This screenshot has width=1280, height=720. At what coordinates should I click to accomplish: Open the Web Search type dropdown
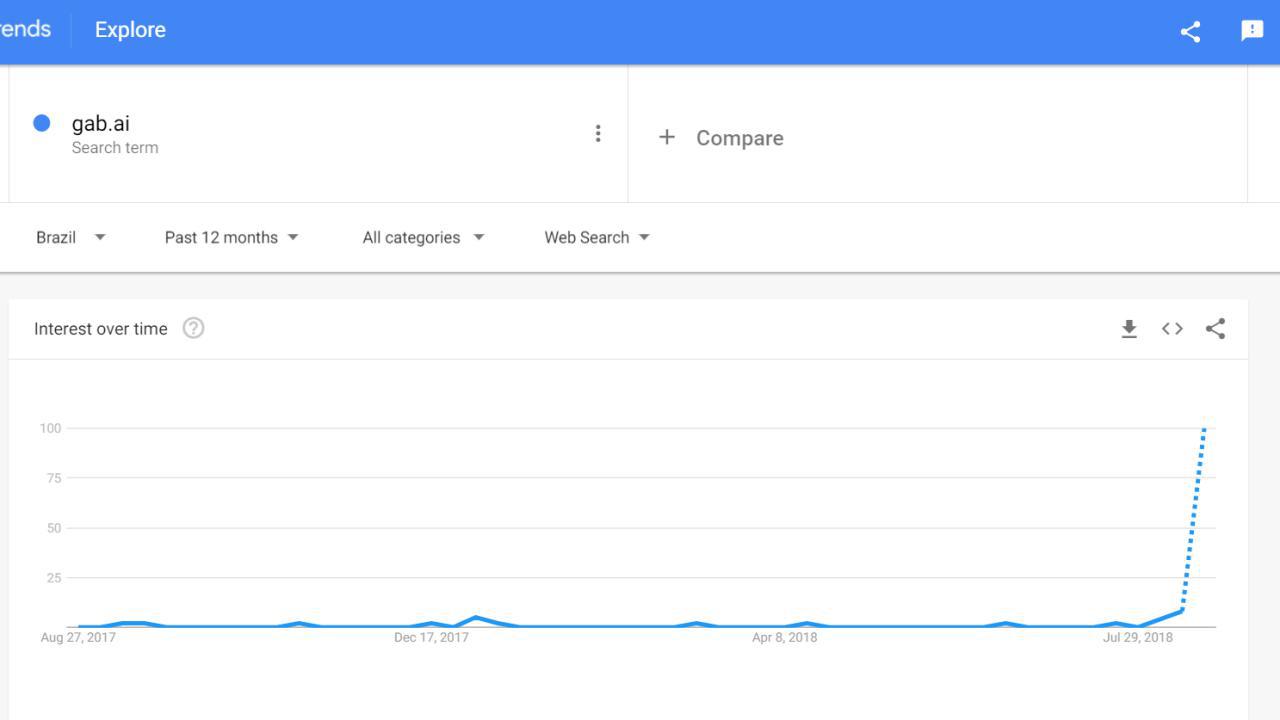597,237
